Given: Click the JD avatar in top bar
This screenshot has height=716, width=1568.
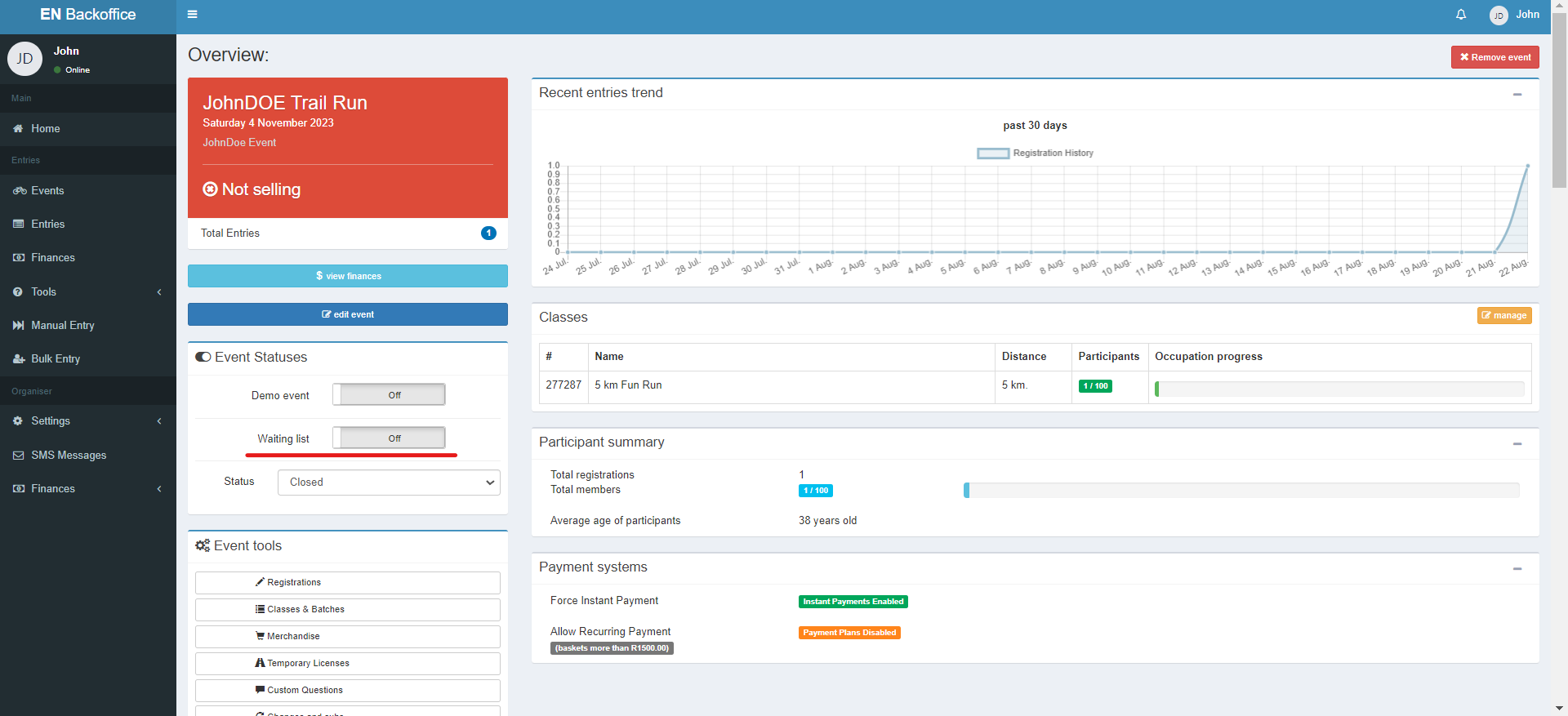Looking at the screenshot, I should tap(1499, 16).
